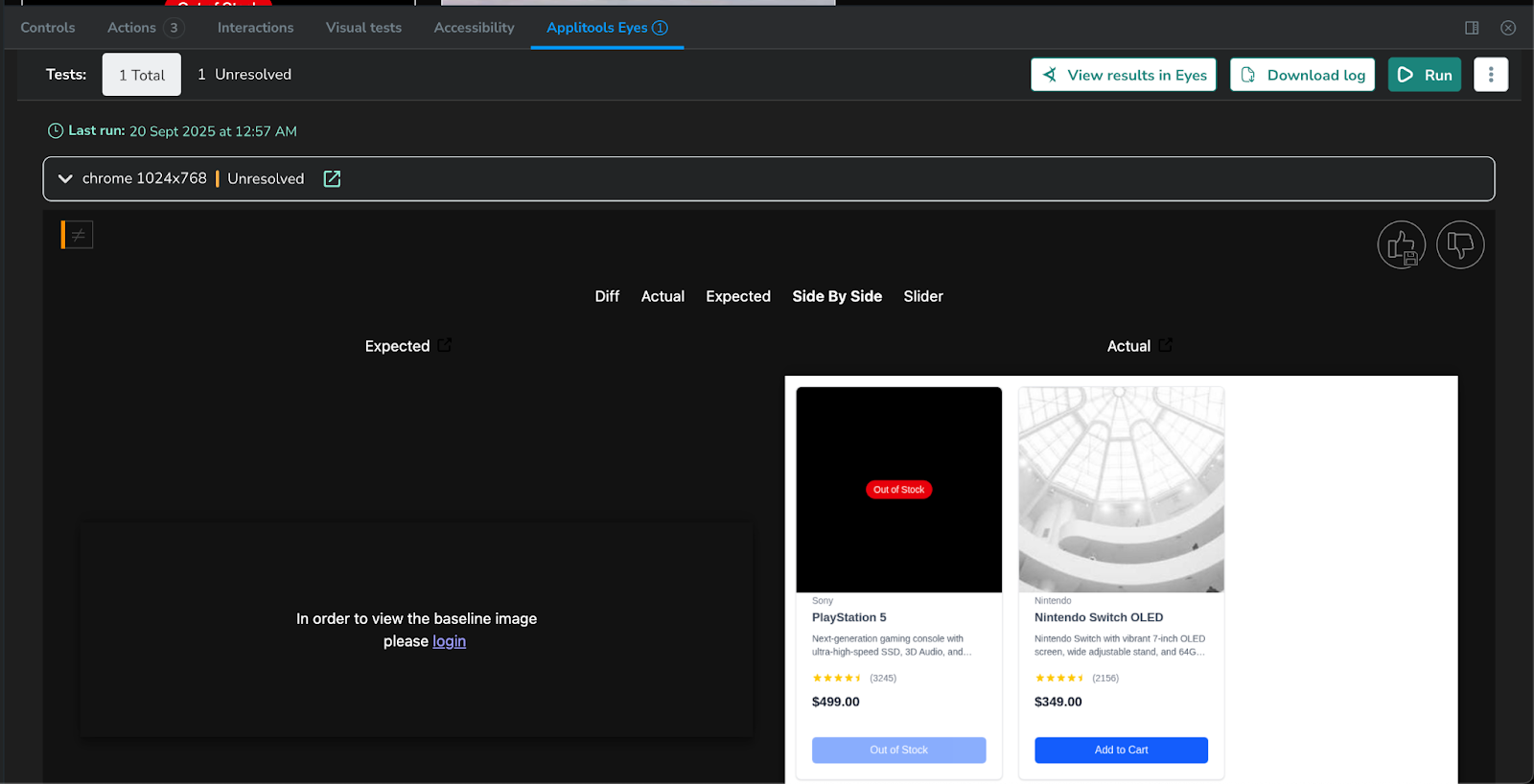
Task: Toggle the panel orientation icon
Action: (1472, 28)
